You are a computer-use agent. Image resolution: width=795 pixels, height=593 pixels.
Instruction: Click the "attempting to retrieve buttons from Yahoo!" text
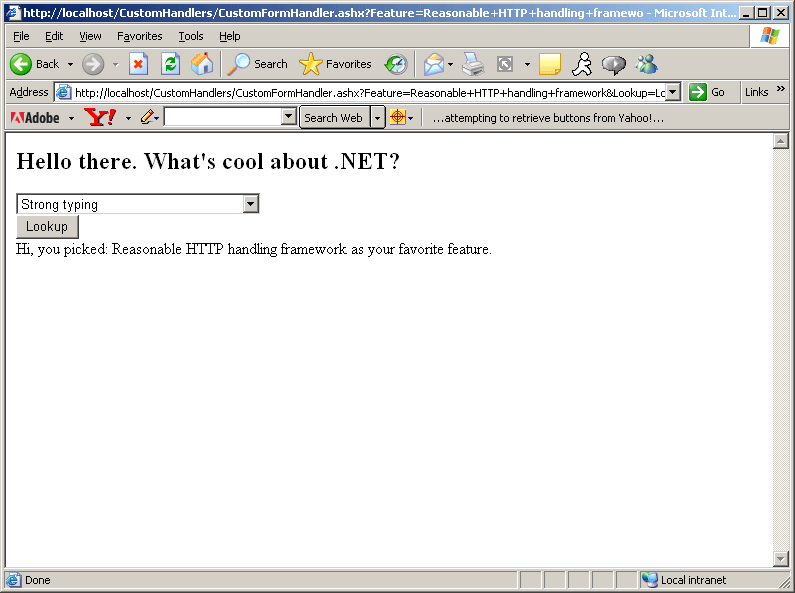click(x=548, y=118)
